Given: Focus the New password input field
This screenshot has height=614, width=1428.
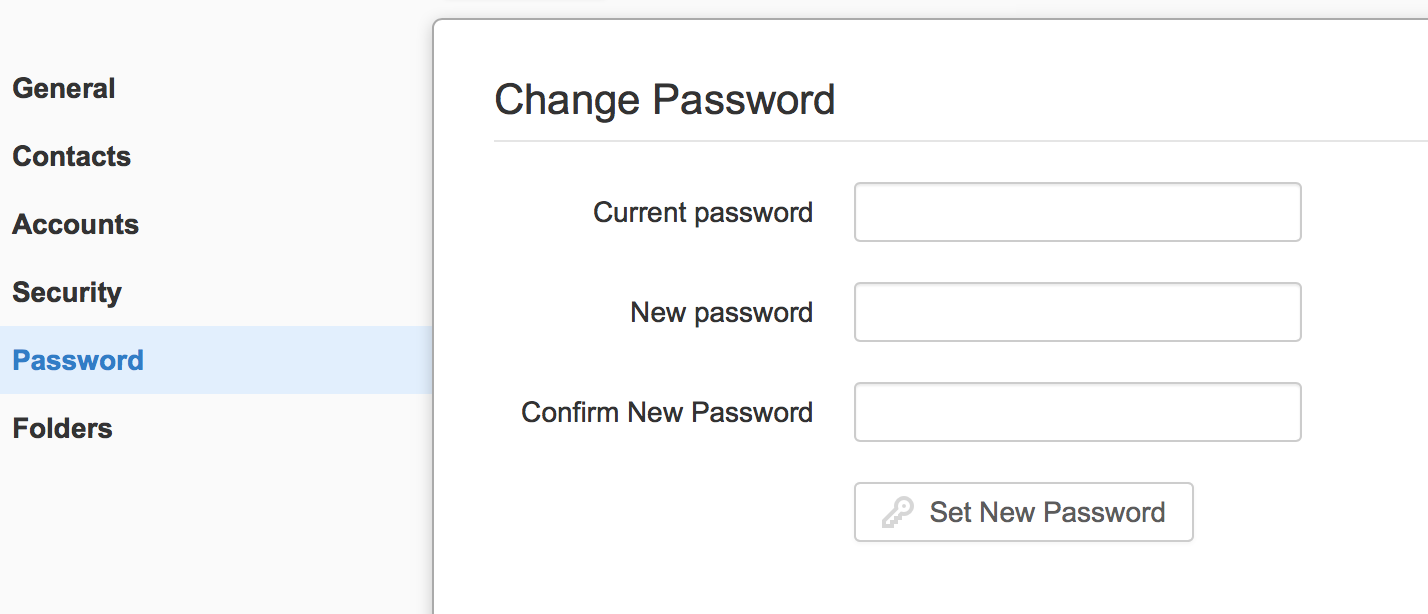Looking at the screenshot, I should click(1077, 312).
